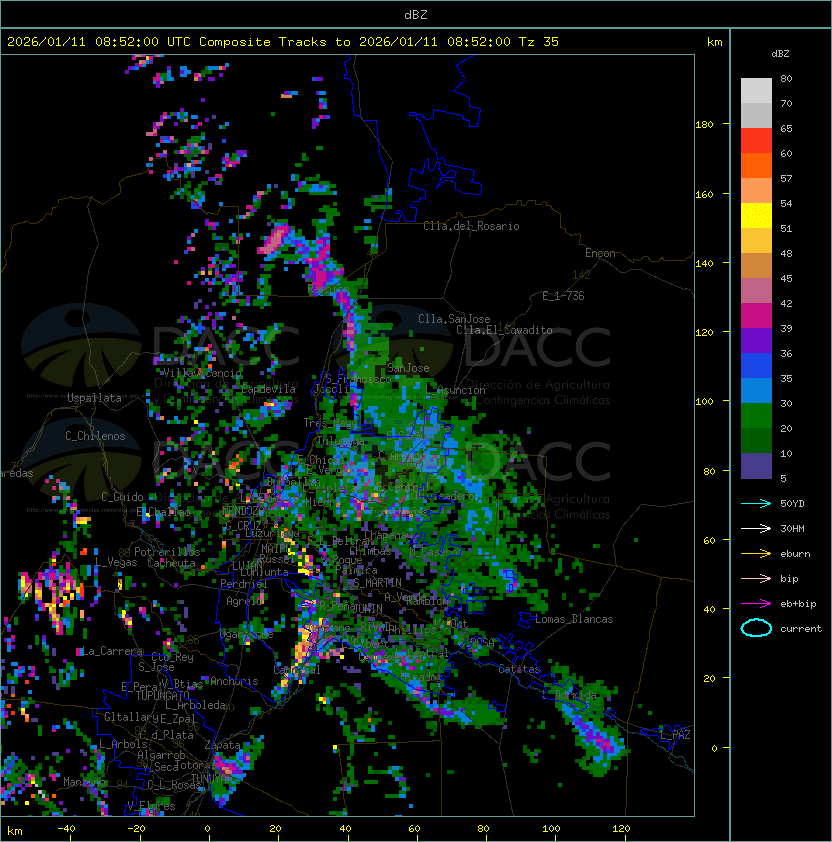Click the -40 km tick label
Screen dimensions: 832x842
pos(66,829)
